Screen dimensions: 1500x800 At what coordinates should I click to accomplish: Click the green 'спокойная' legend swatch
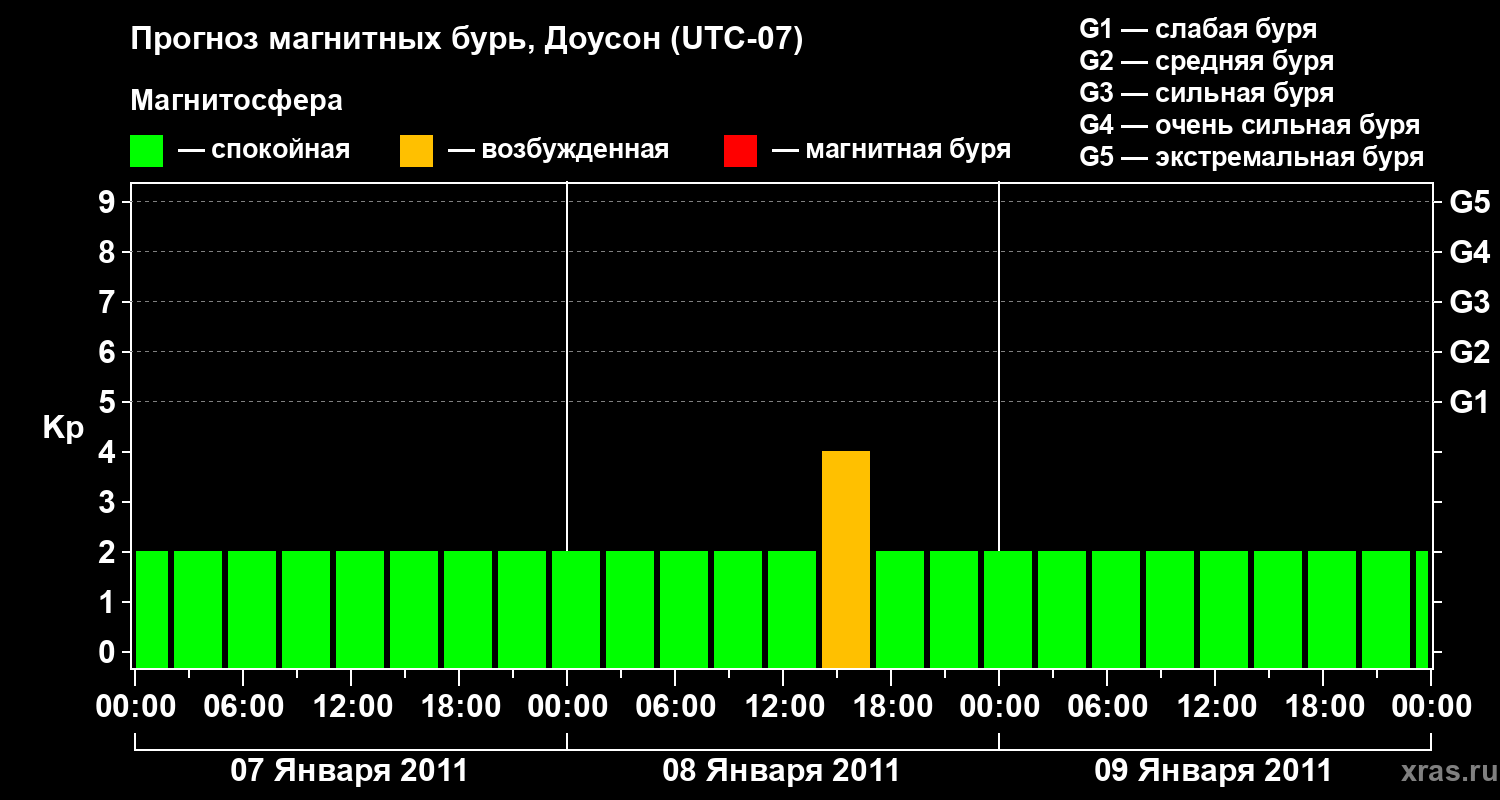tap(146, 151)
